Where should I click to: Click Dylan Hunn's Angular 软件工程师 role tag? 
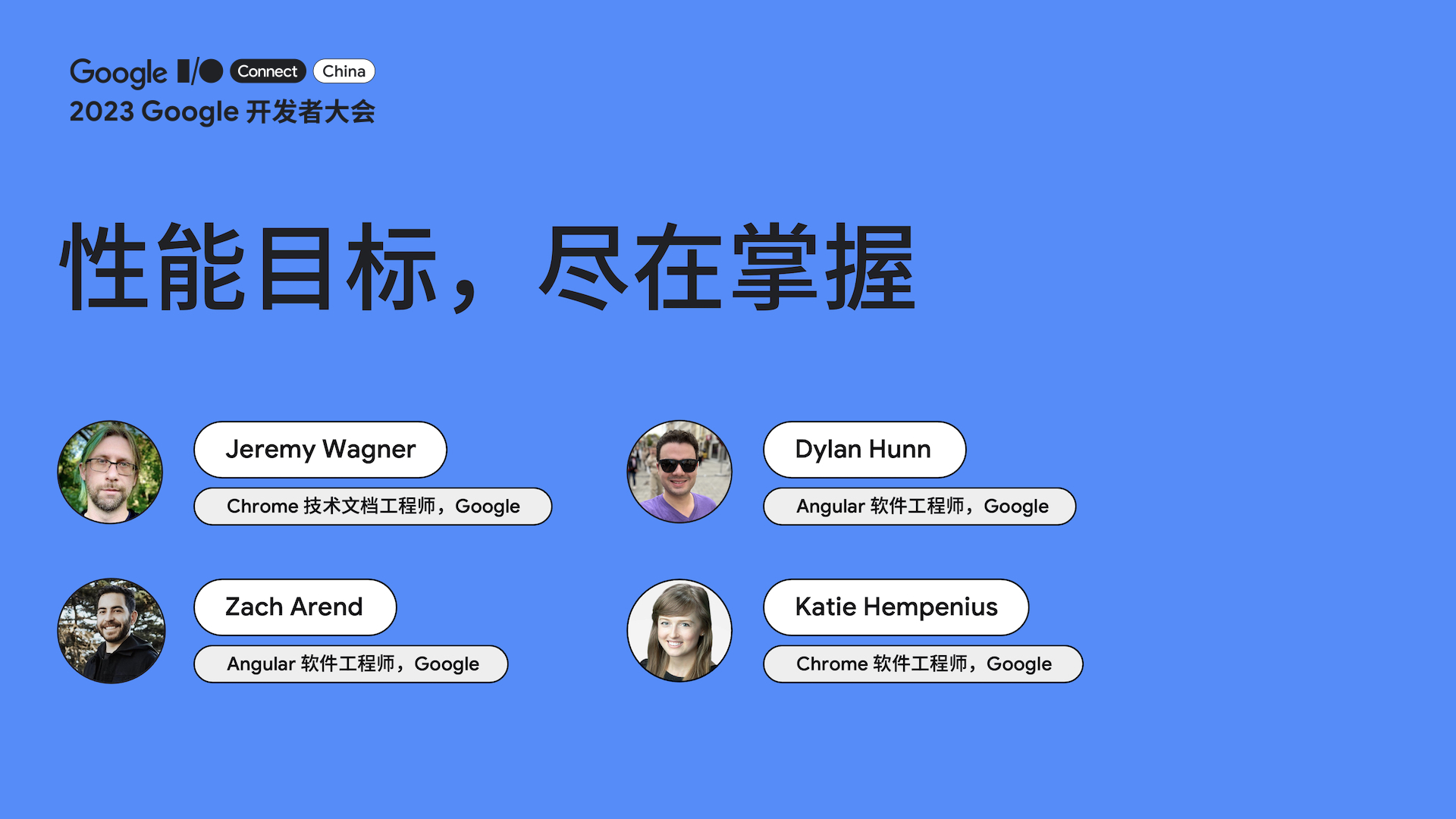[x=920, y=507]
